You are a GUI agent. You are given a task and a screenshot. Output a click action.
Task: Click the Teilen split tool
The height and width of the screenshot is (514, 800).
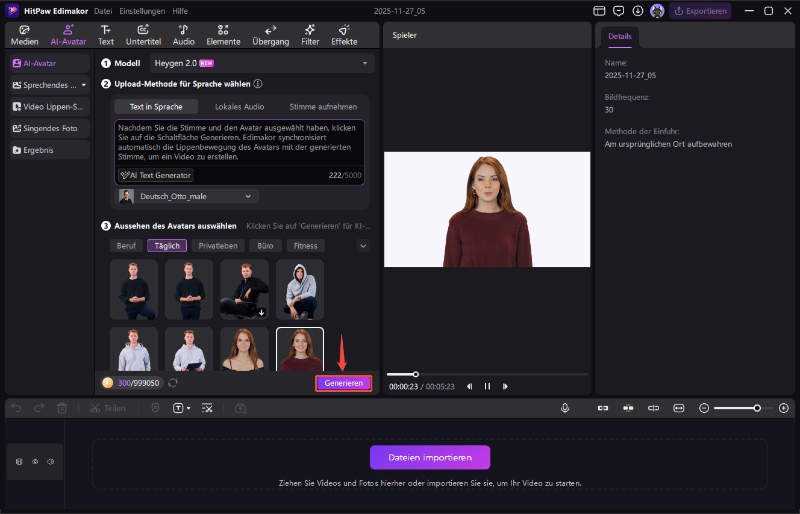(108, 408)
